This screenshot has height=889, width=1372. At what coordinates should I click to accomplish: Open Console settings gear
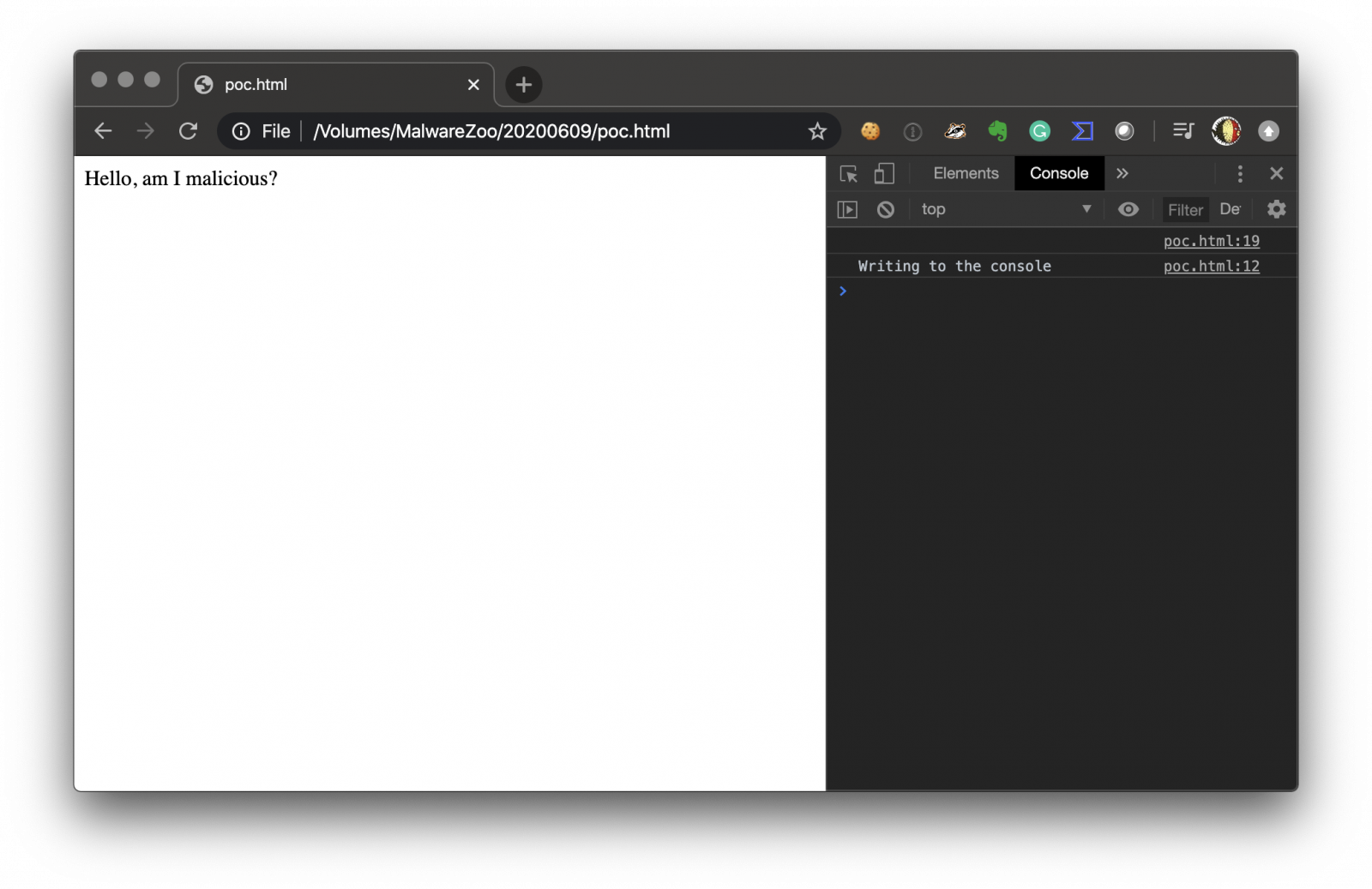point(1277,209)
